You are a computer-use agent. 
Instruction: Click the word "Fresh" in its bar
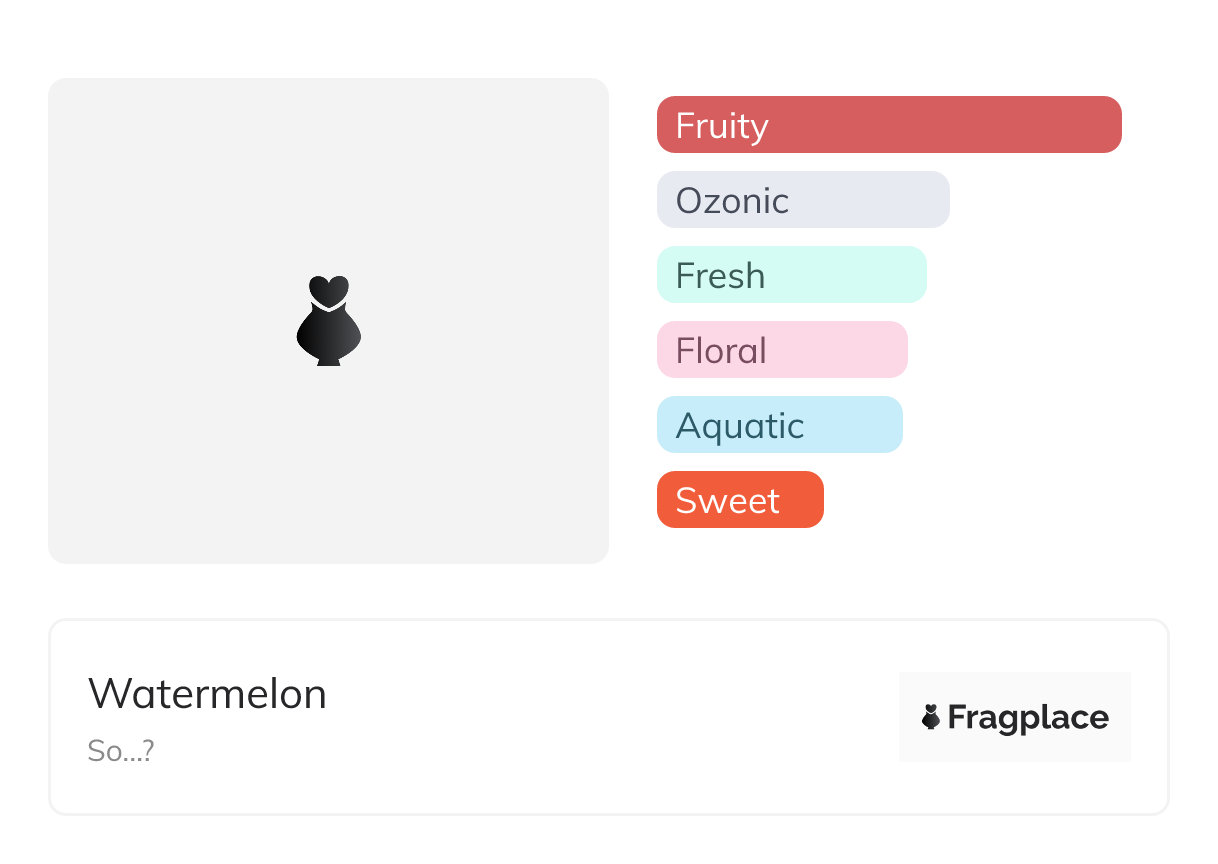720,276
